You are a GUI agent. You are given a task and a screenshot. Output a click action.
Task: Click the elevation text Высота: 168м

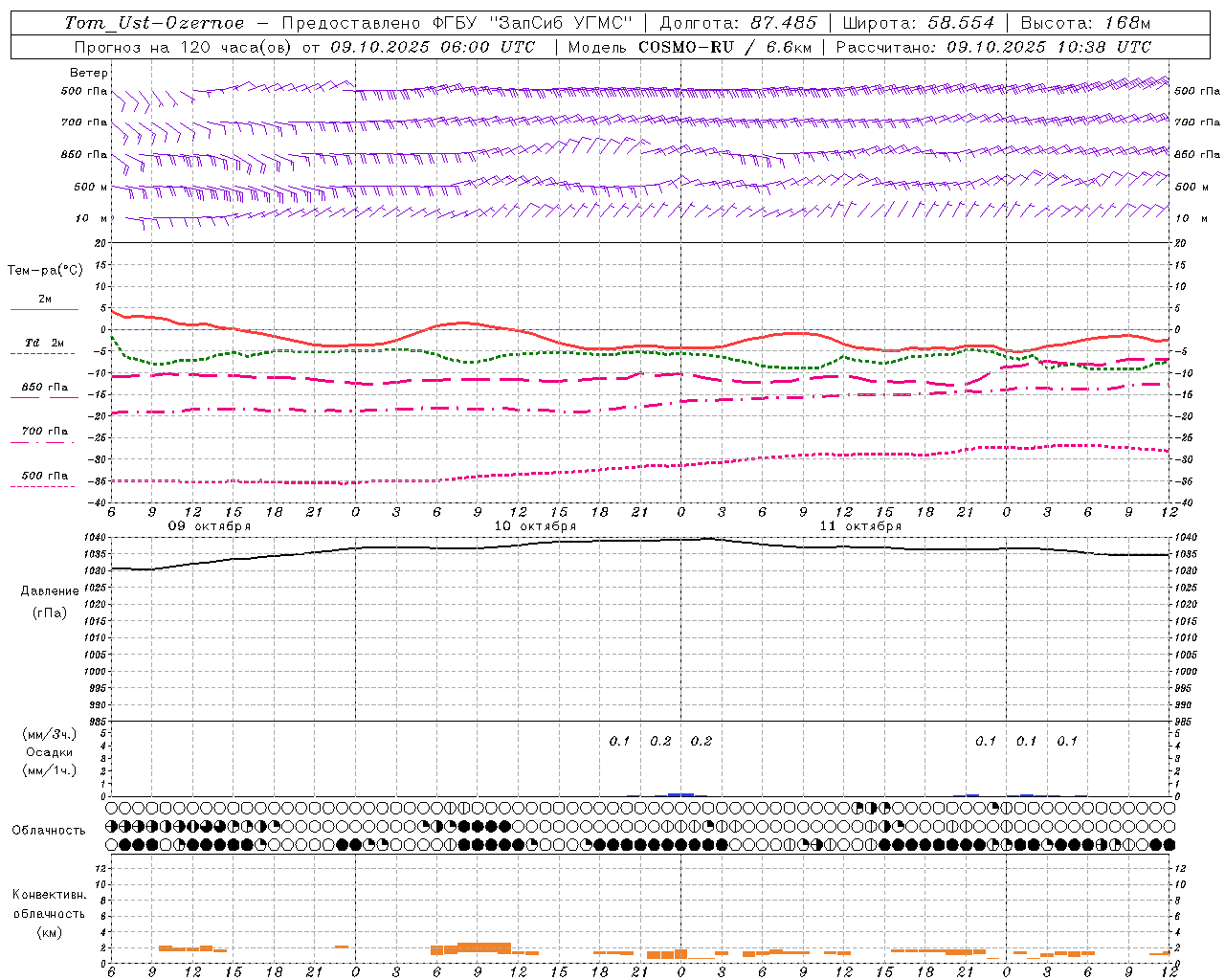click(x=1085, y=23)
